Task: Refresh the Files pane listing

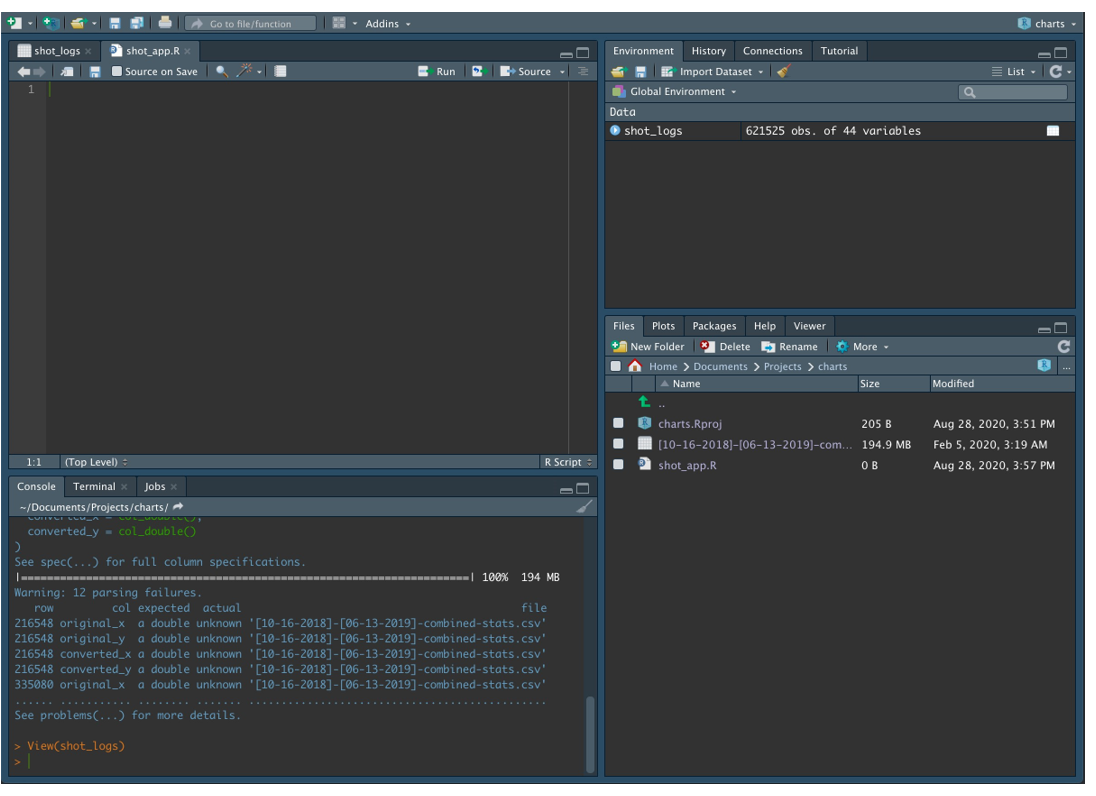Action: pyautogui.click(x=1063, y=347)
